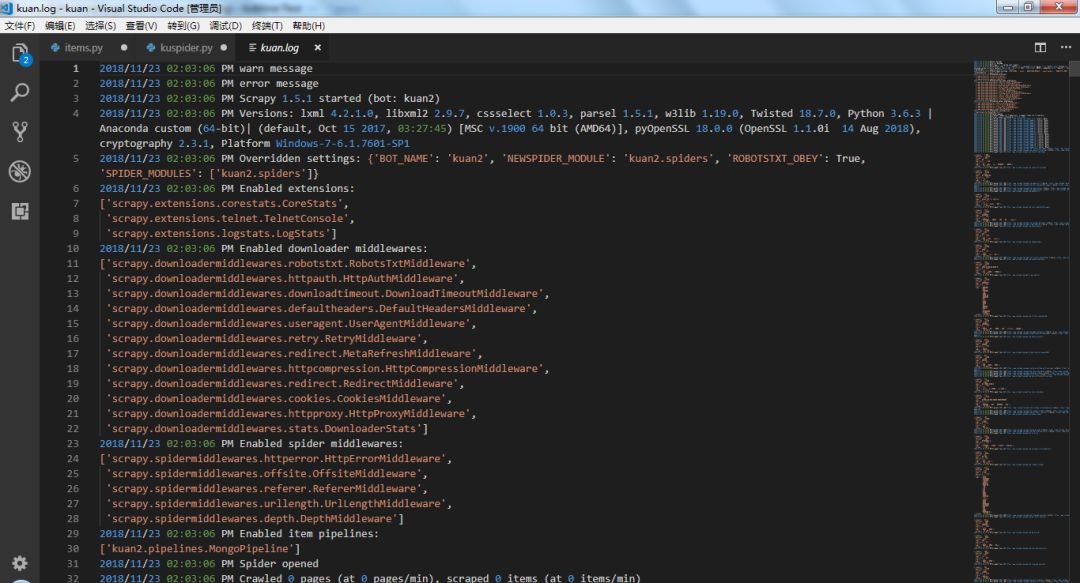Viewport: 1080px width, 583px height.
Task: Open the 调试(D) menu
Action: (225, 25)
